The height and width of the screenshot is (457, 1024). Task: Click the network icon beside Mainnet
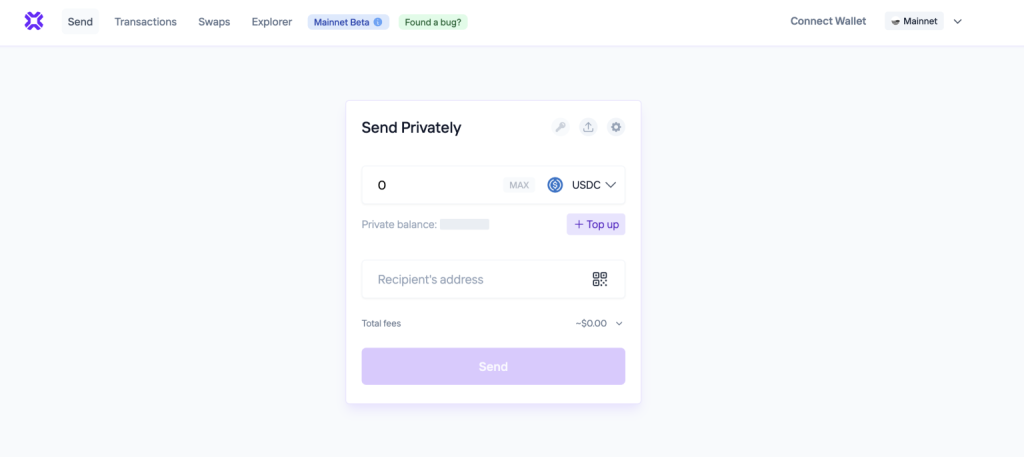tap(896, 21)
